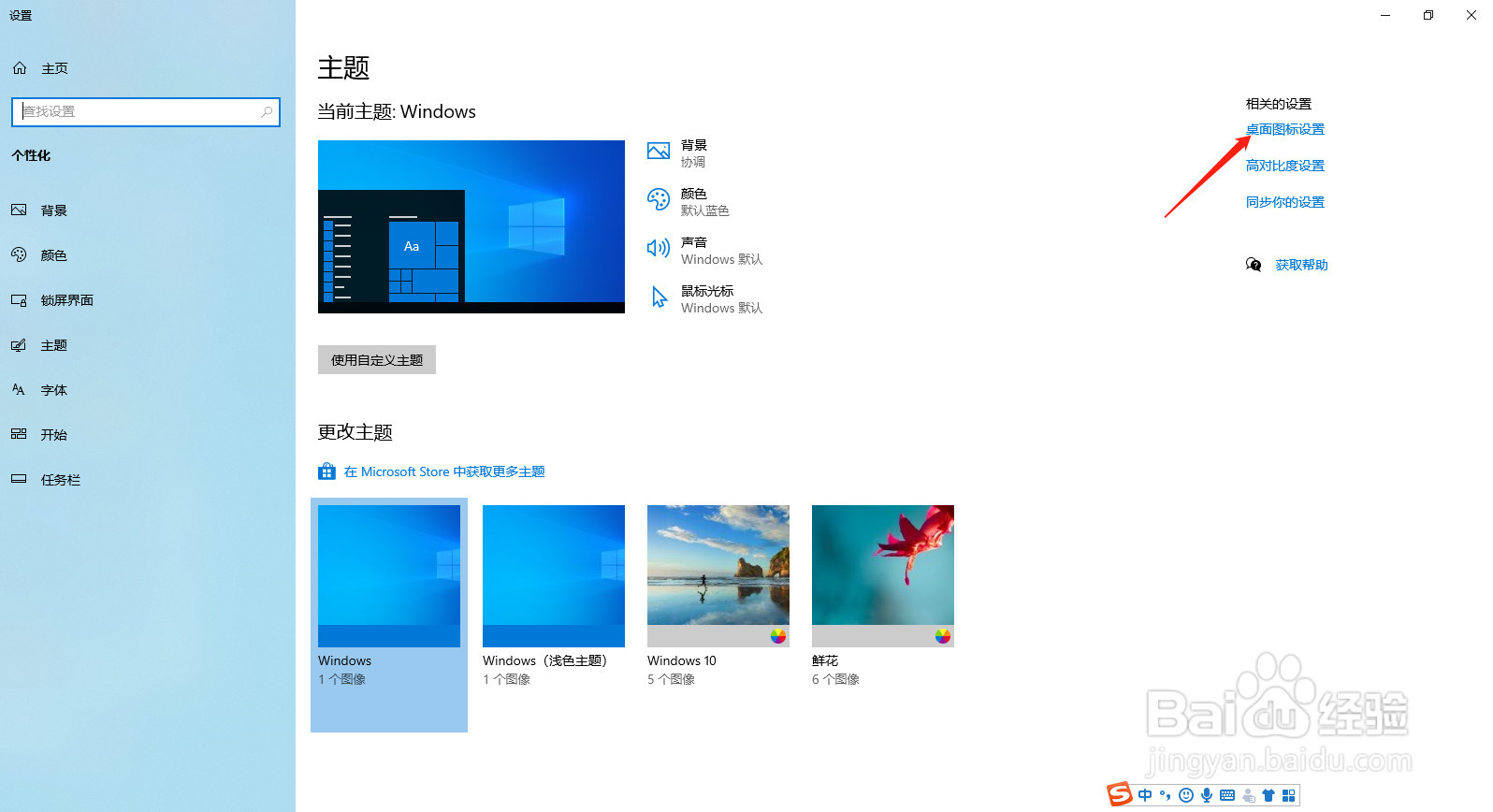Image resolution: width=1493 pixels, height=812 pixels.
Task: Toggle Sogou punctuation mode icon
Action: 1166,795
